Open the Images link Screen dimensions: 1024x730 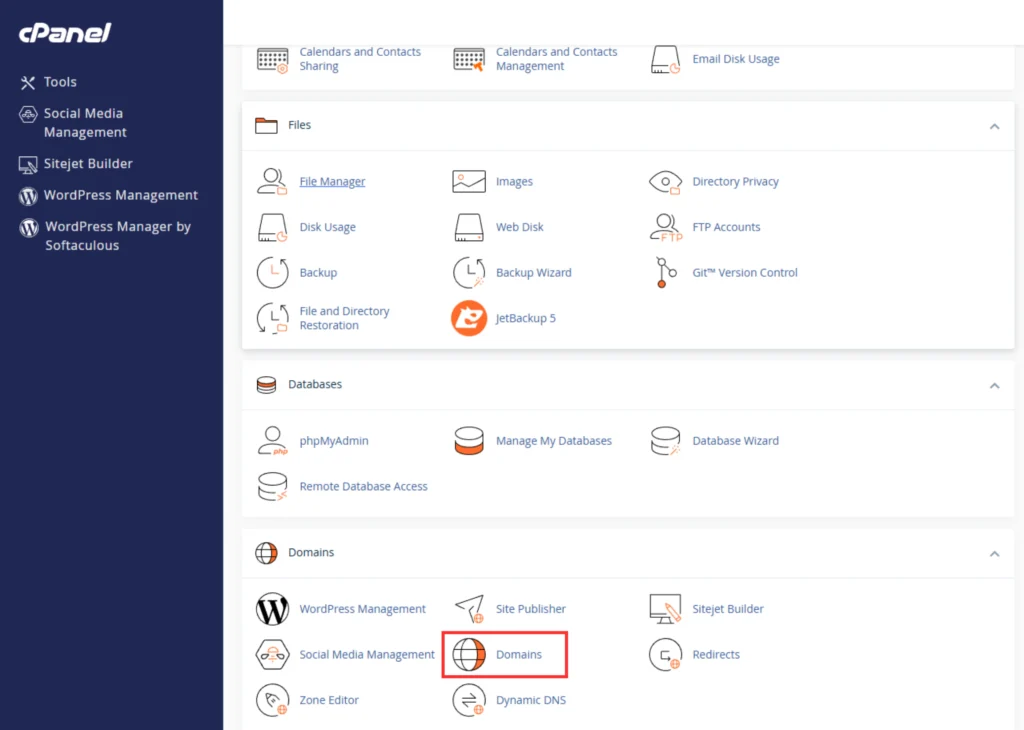tap(515, 182)
